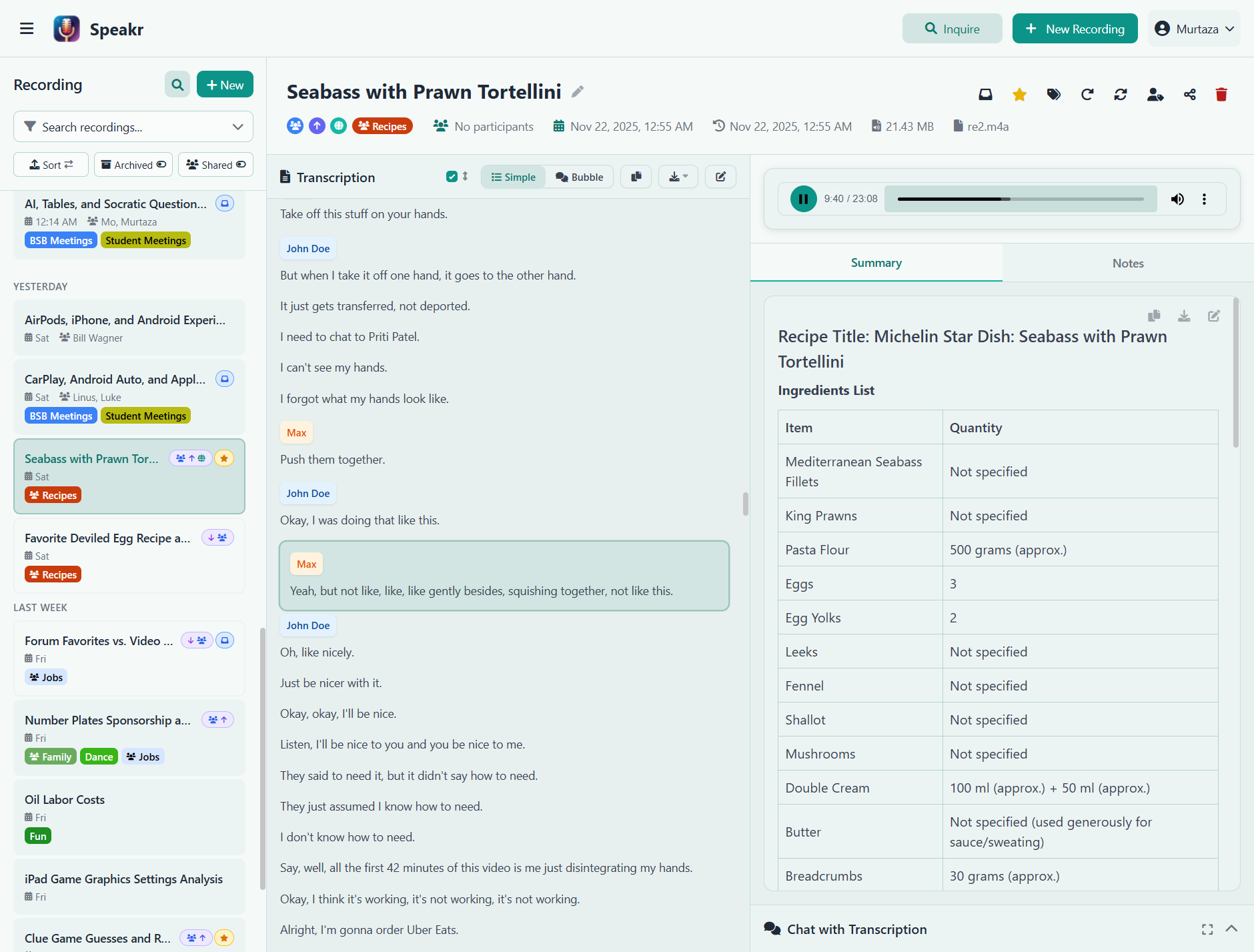Switch to the Notes tab
Screen dimensions: 1254x952
[1127, 263]
